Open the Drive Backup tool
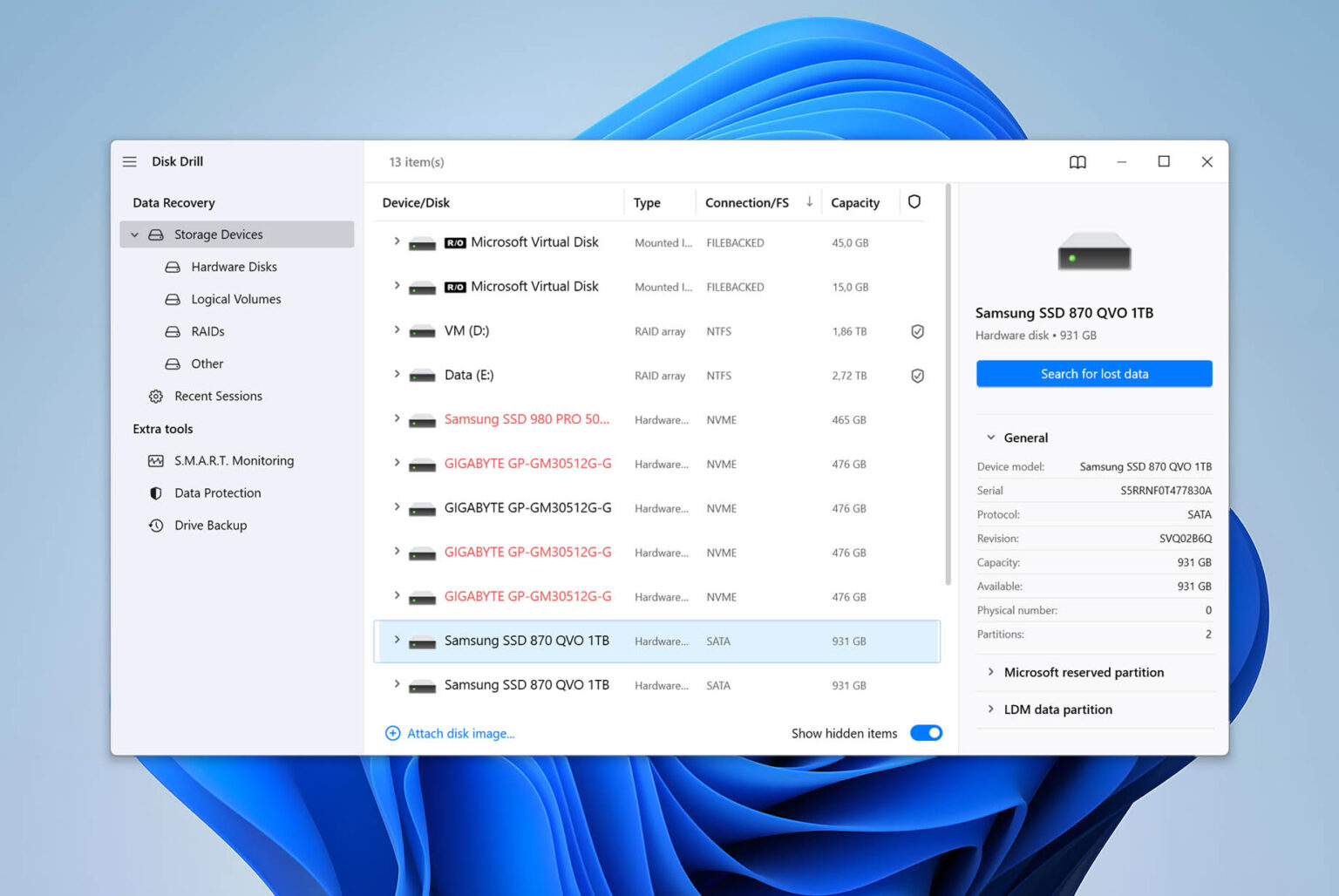Screen dimensions: 1339x896 [210, 525]
